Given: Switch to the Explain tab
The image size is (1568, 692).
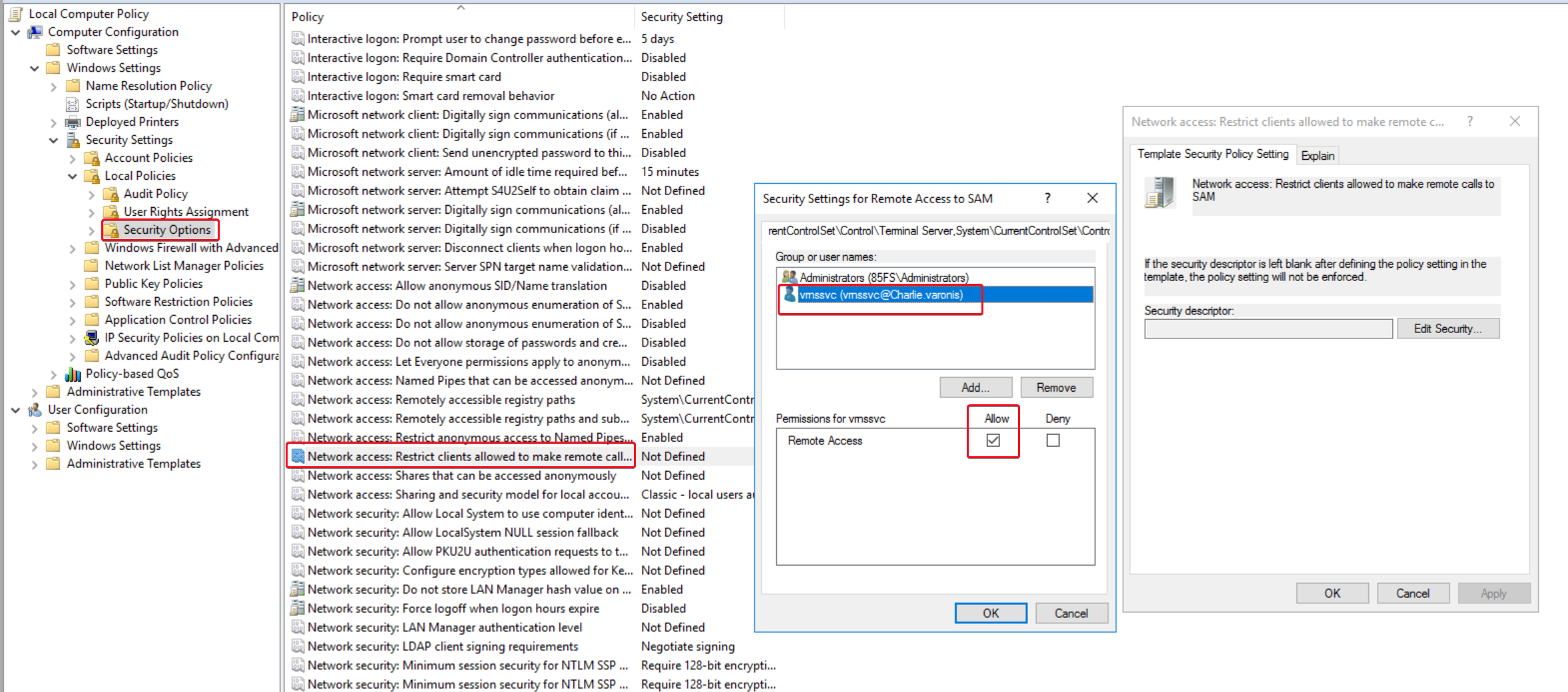Looking at the screenshot, I should click(x=1317, y=155).
